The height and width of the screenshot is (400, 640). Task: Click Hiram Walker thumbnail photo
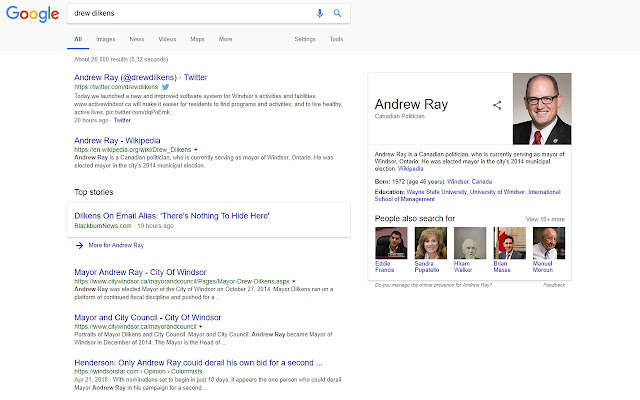(x=470, y=243)
